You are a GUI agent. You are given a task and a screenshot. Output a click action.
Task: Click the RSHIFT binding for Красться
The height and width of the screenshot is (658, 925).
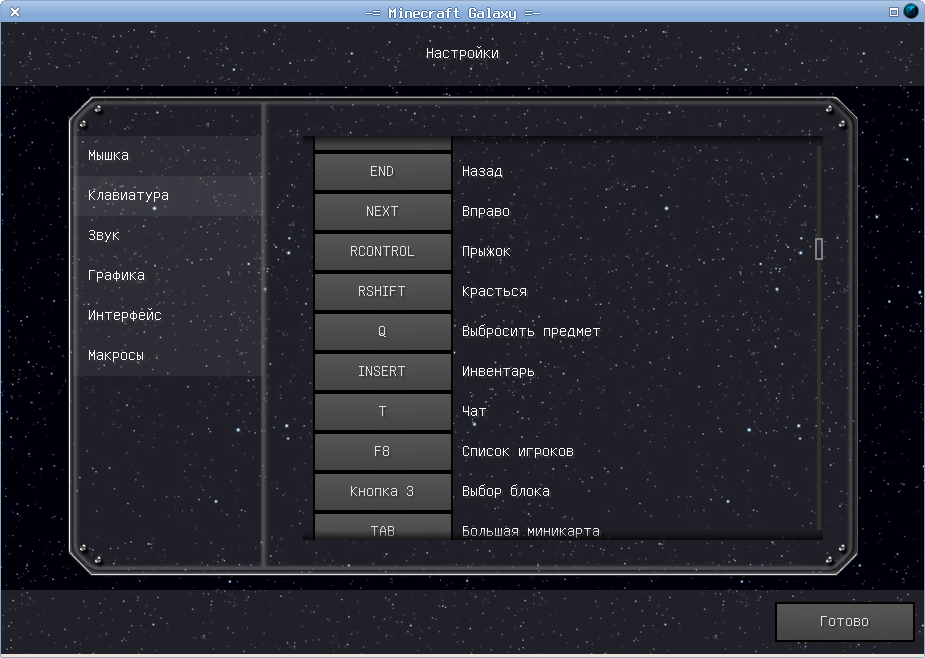(x=382, y=292)
